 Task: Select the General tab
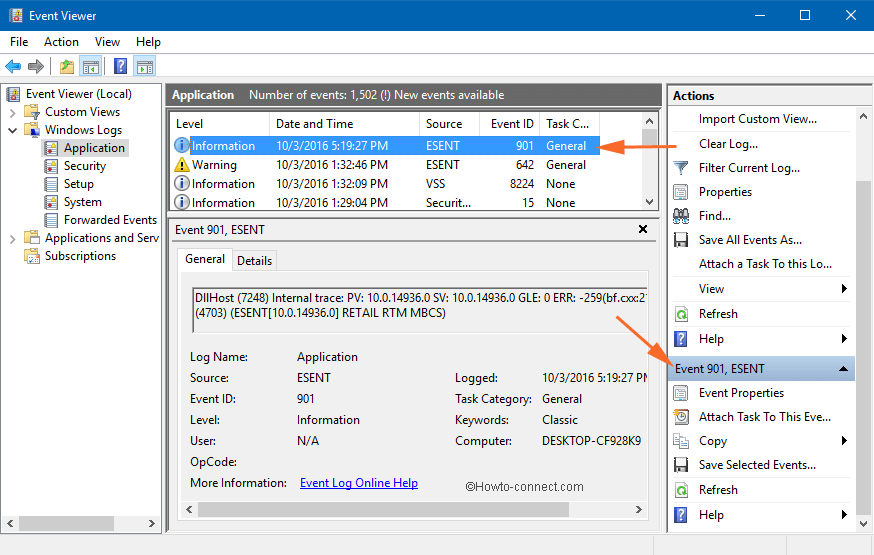click(x=205, y=259)
